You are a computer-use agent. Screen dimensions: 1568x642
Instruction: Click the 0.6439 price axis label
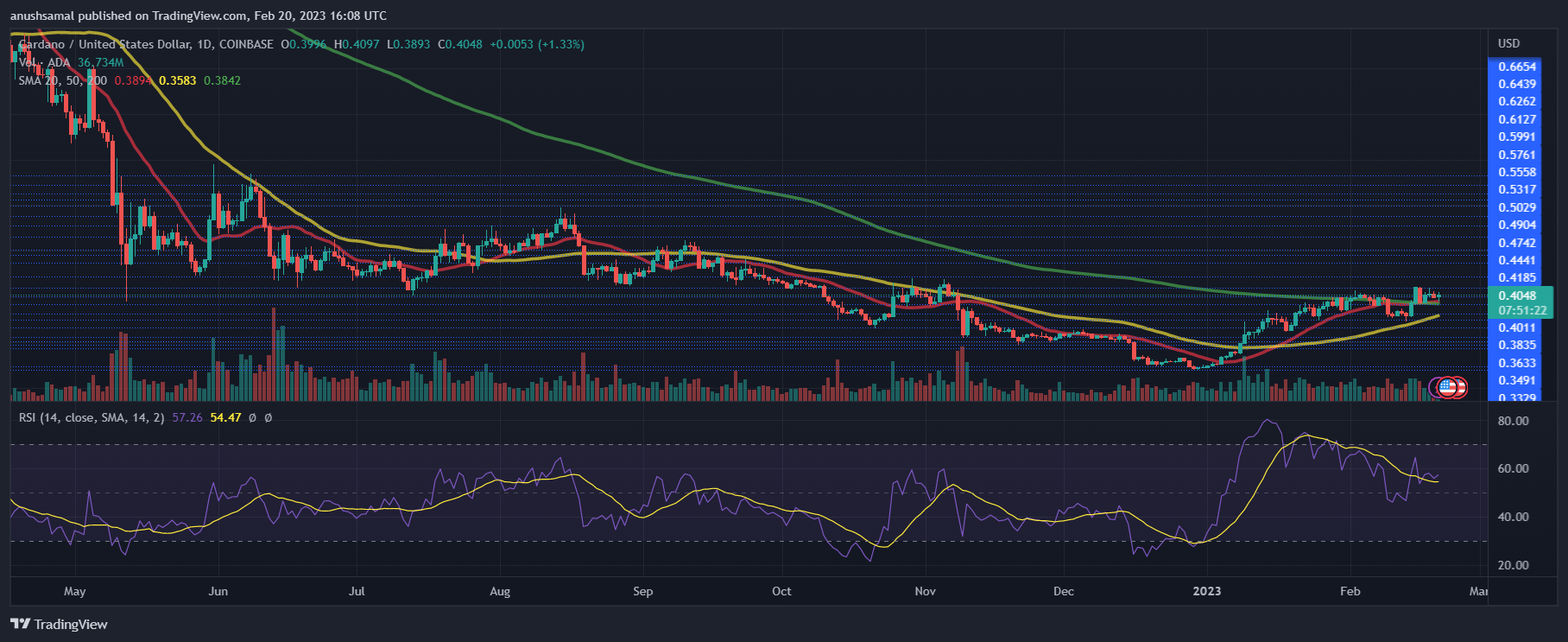pyautogui.click(x=1517, y=84)
